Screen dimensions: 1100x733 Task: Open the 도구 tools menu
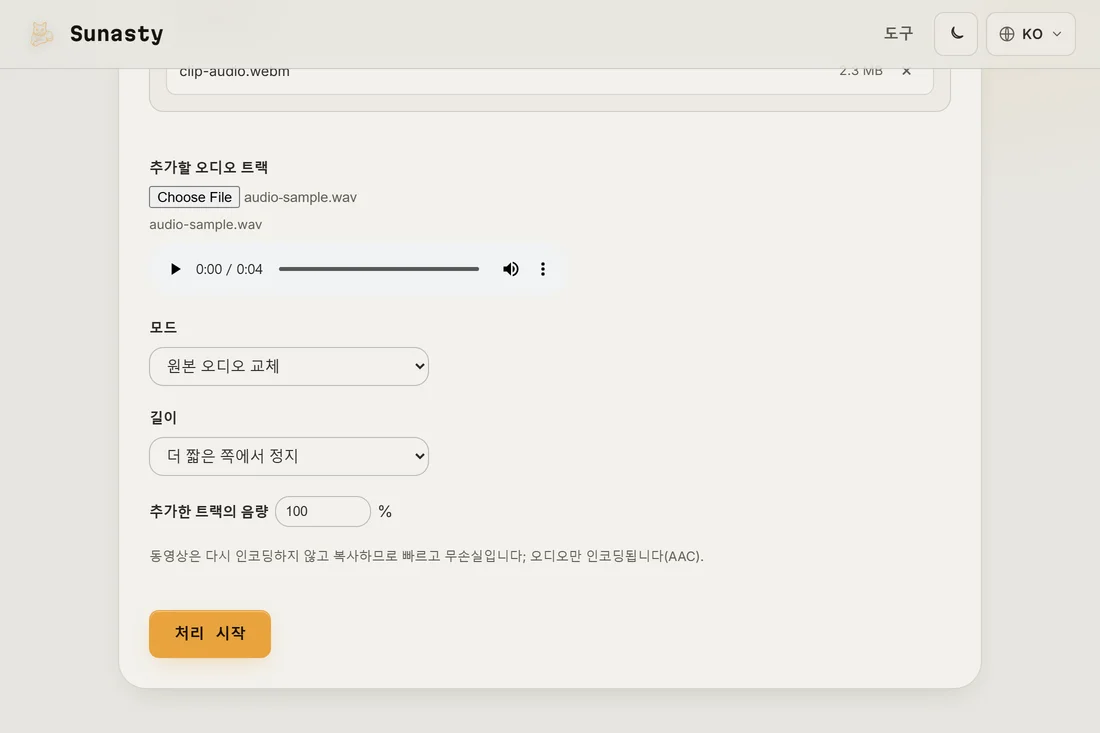click(898, 34)
